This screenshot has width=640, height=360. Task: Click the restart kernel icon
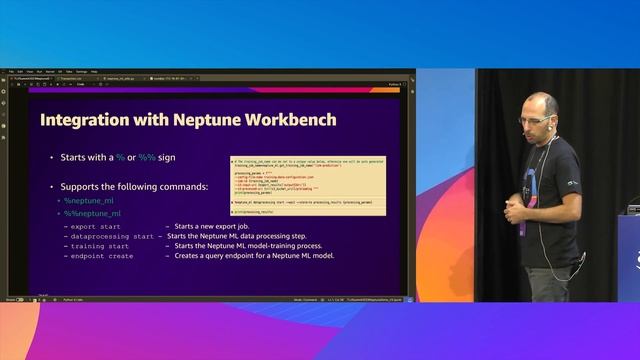64,84
